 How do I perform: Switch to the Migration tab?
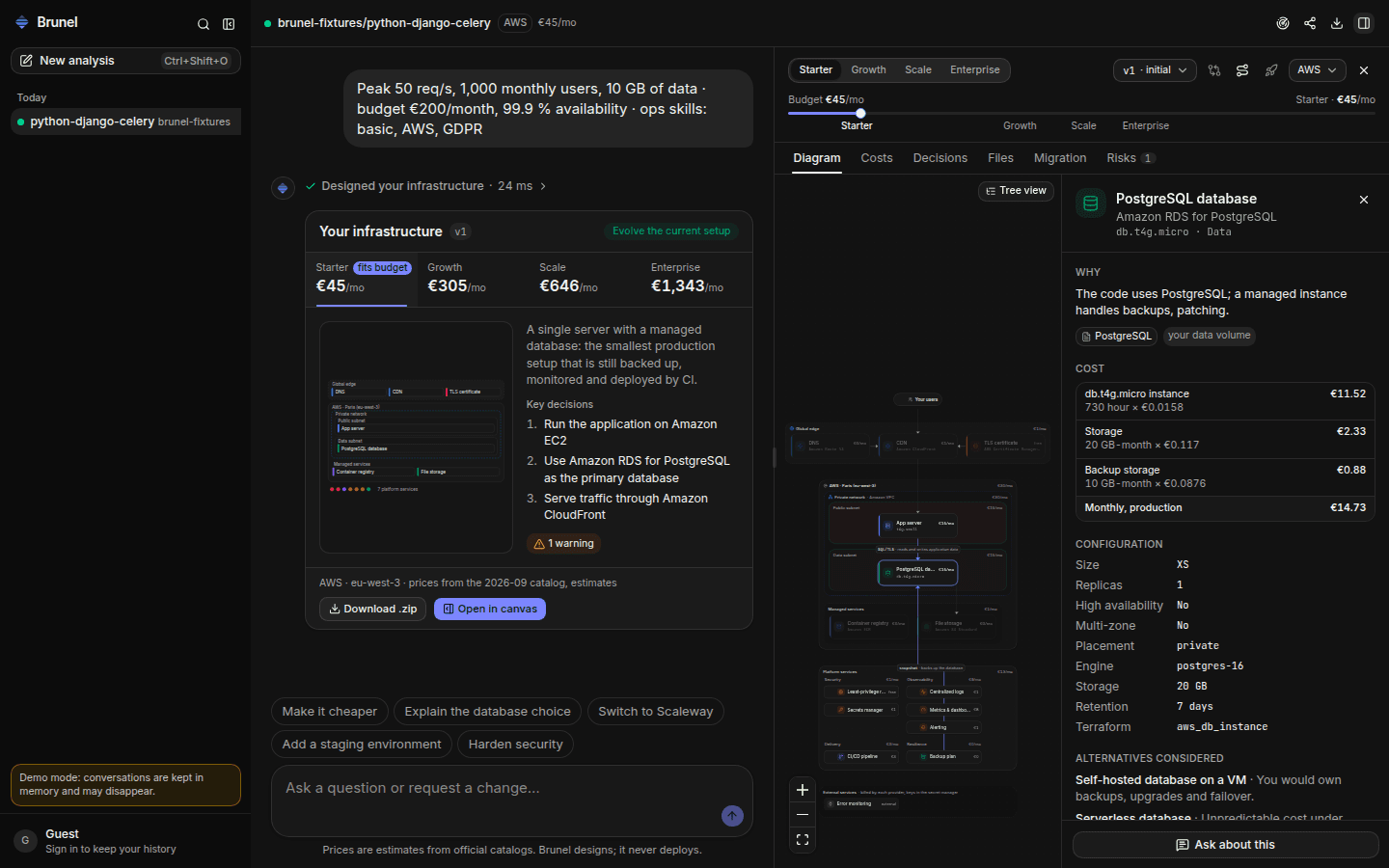pos(1060,158)
